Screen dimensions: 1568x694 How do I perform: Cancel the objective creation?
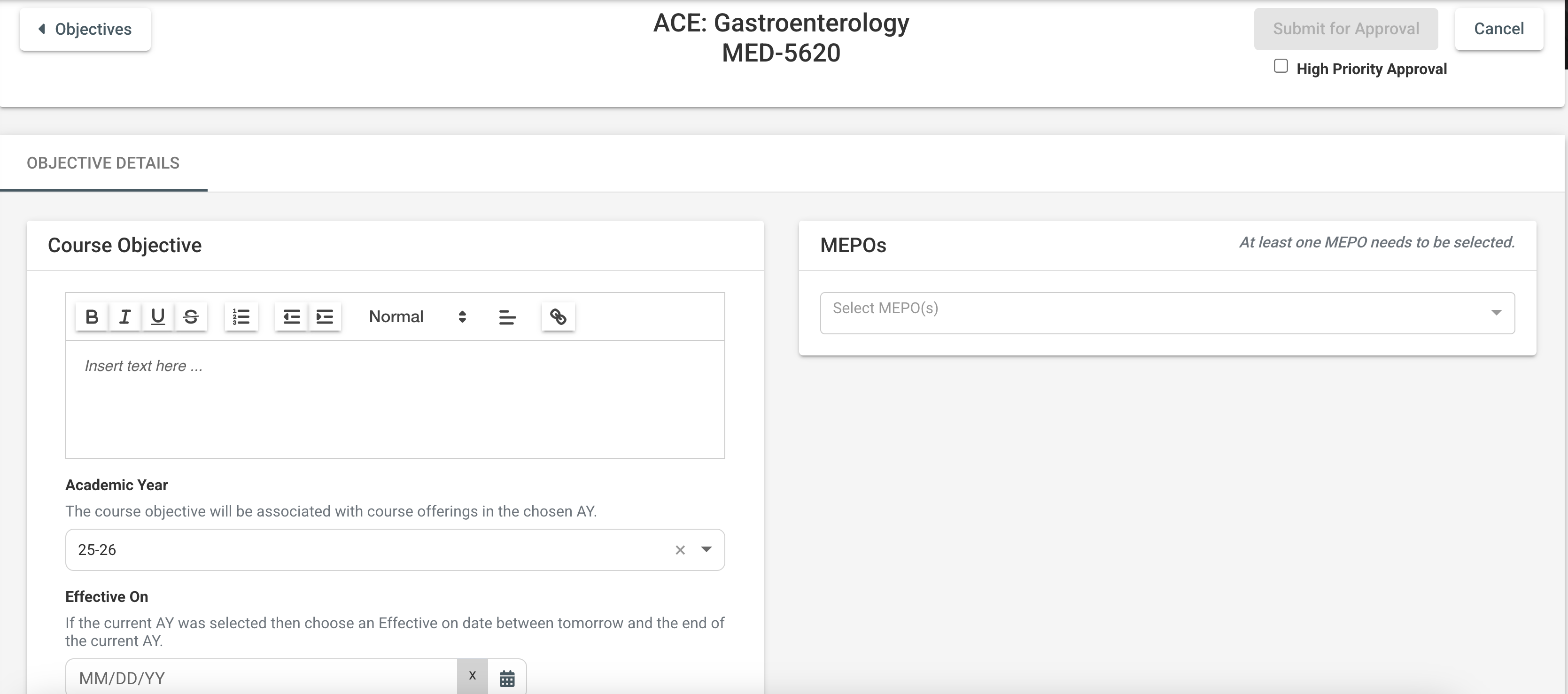tap(1498, 29)
